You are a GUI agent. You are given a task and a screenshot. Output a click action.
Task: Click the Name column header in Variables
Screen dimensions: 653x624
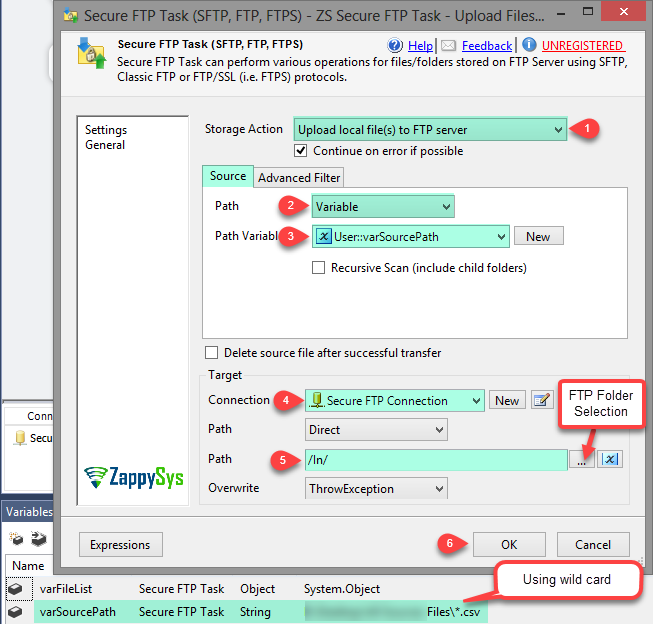(x=28, y=565)
